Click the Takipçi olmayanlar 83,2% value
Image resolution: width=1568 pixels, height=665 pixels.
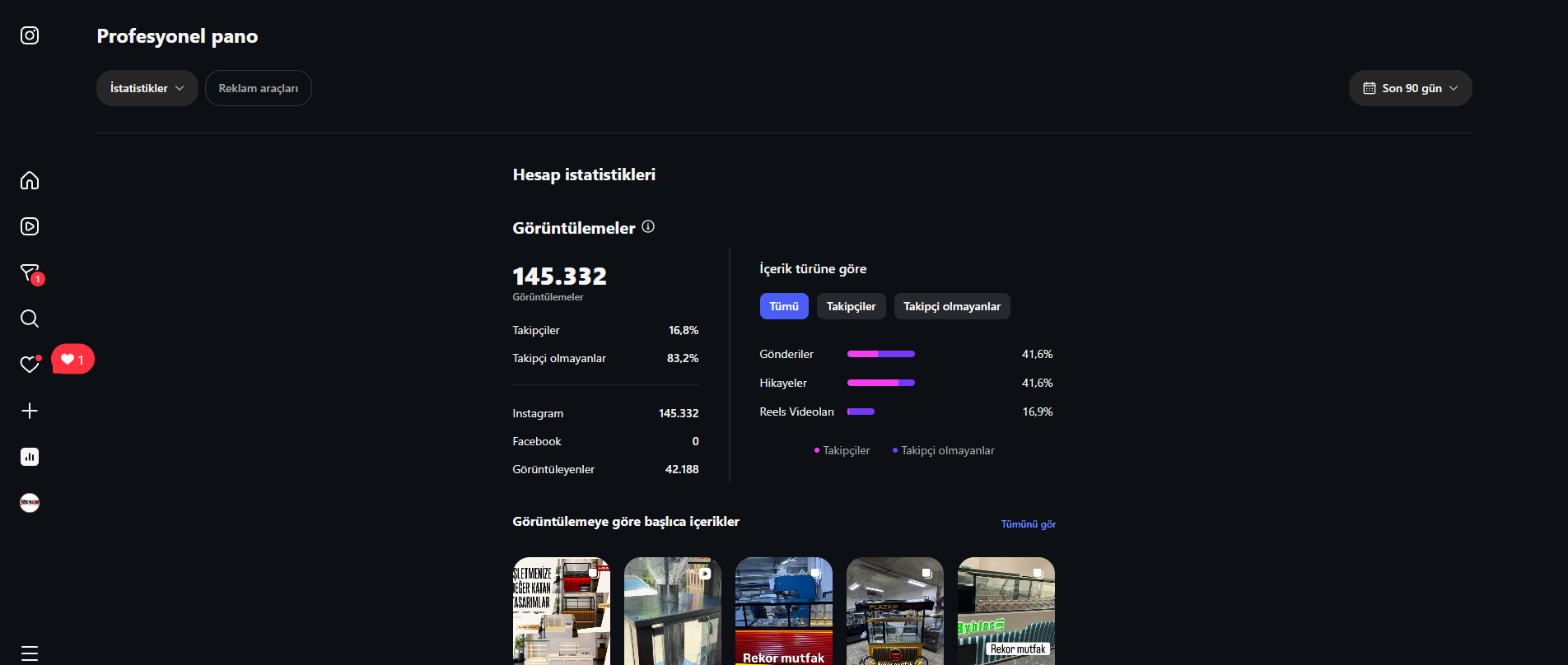683,358
